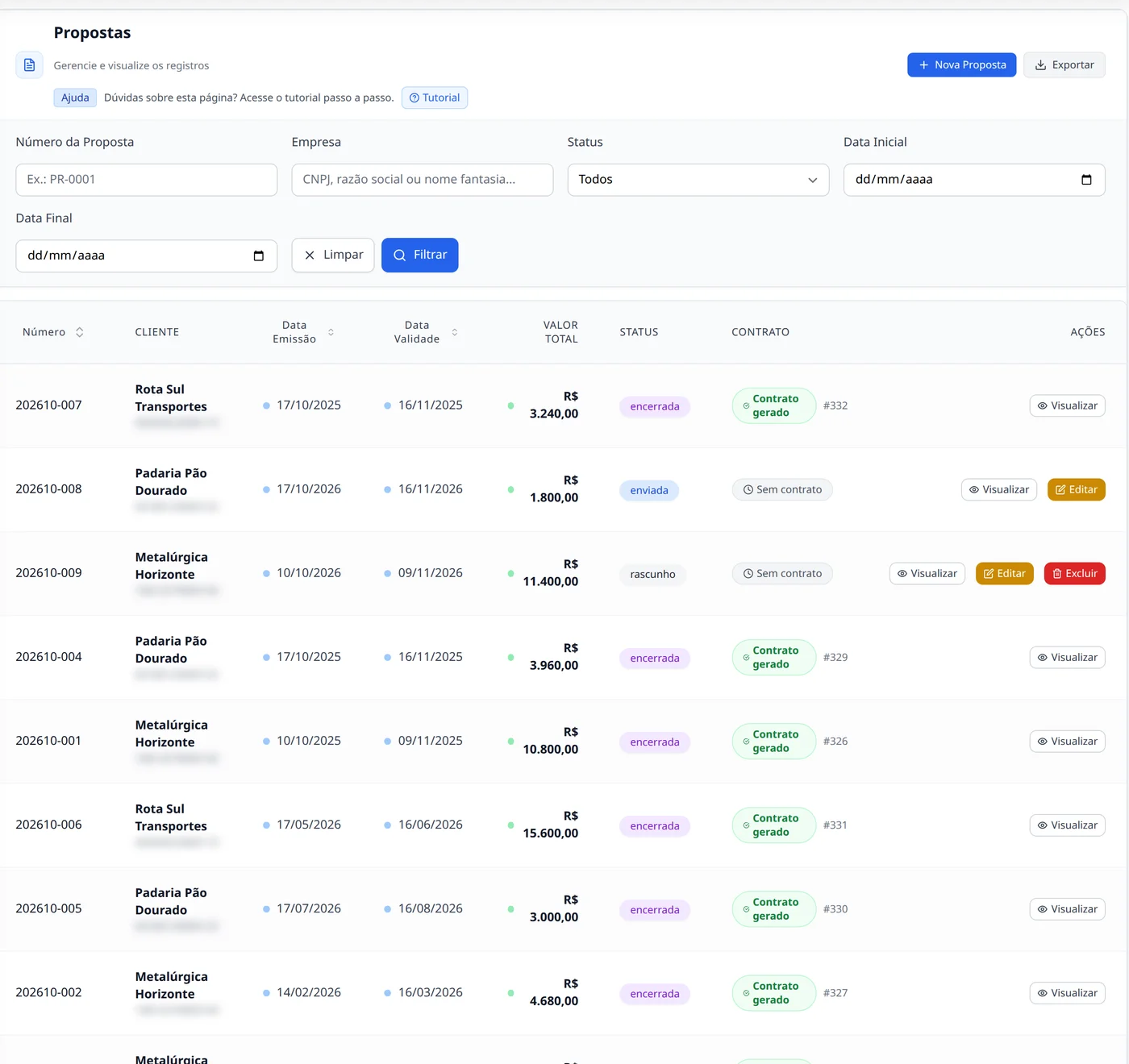
Task: Visualizar proposal 202610-008
Action: 999,489
